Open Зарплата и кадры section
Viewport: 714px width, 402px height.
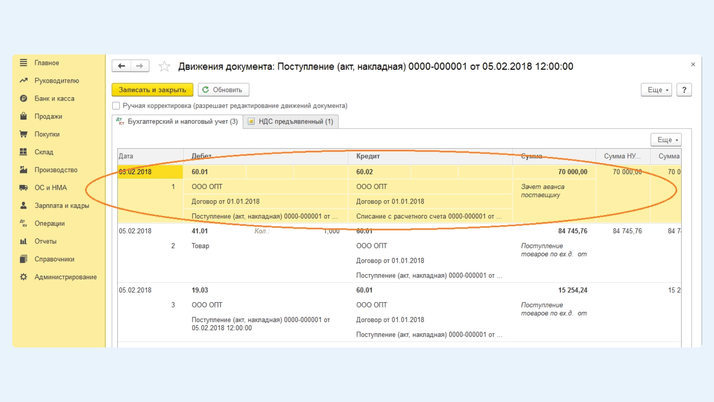[x=61, y=206]
